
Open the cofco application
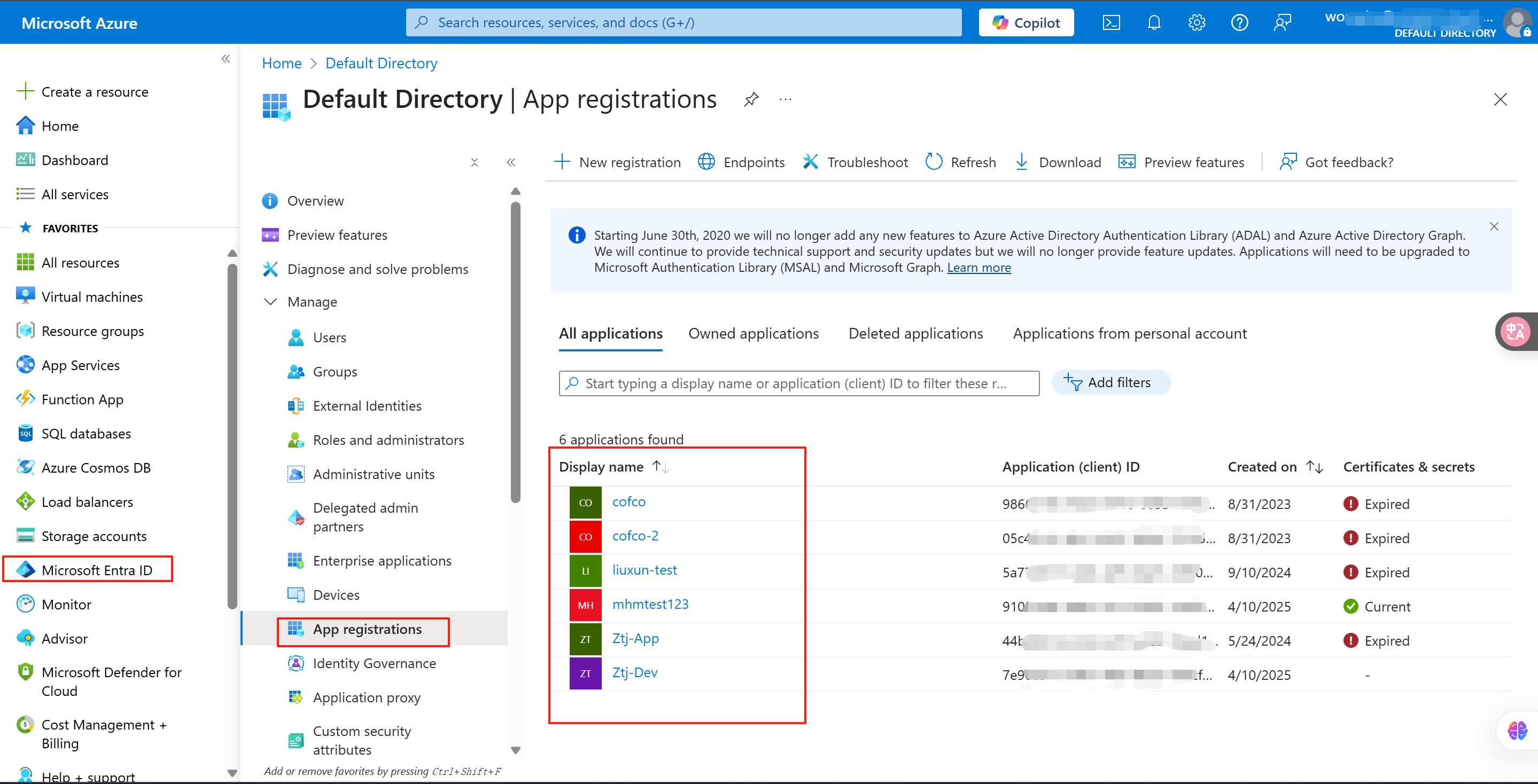point(628,502)
